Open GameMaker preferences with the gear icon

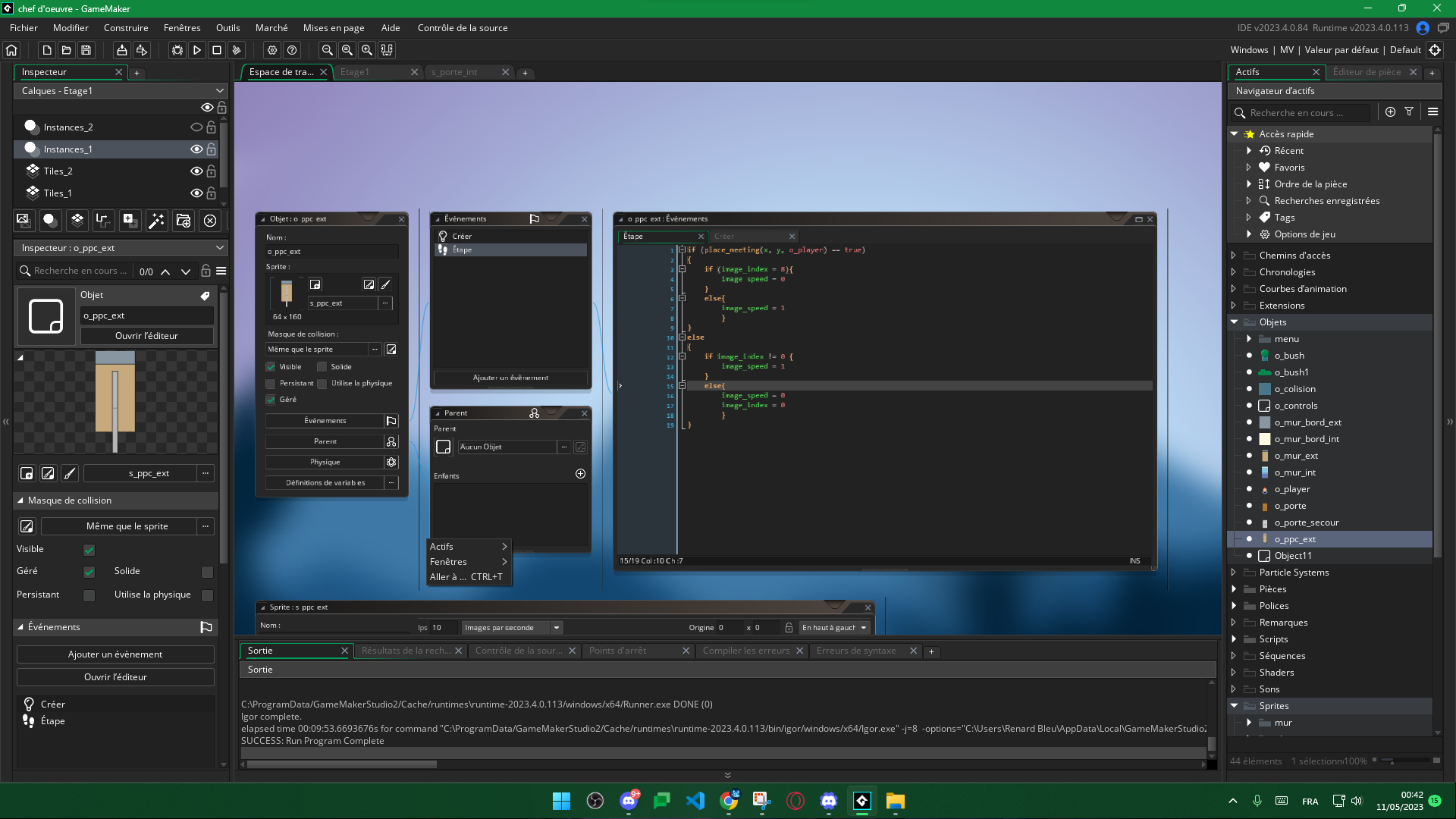pos(272,50)
